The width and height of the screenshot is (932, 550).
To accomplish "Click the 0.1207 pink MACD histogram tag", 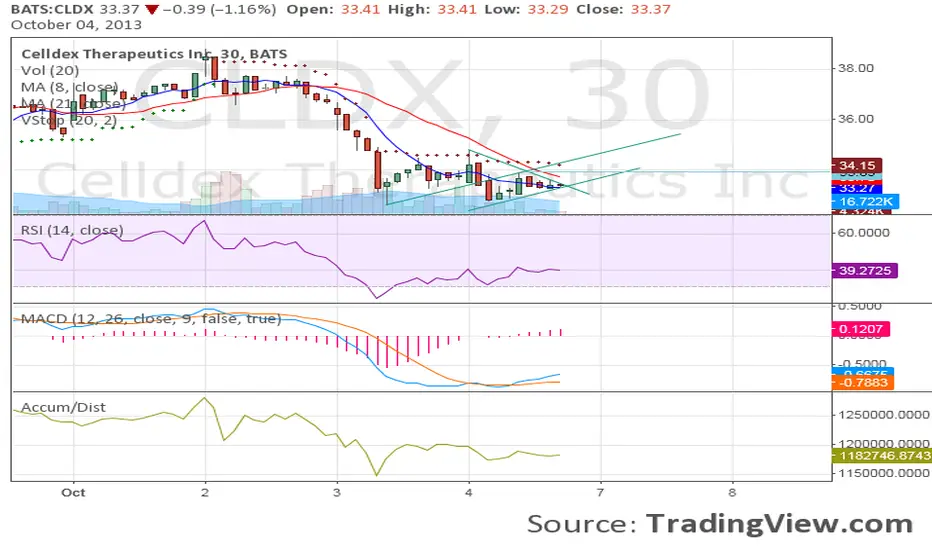I will pyautogui.click(x=861, y=329).
